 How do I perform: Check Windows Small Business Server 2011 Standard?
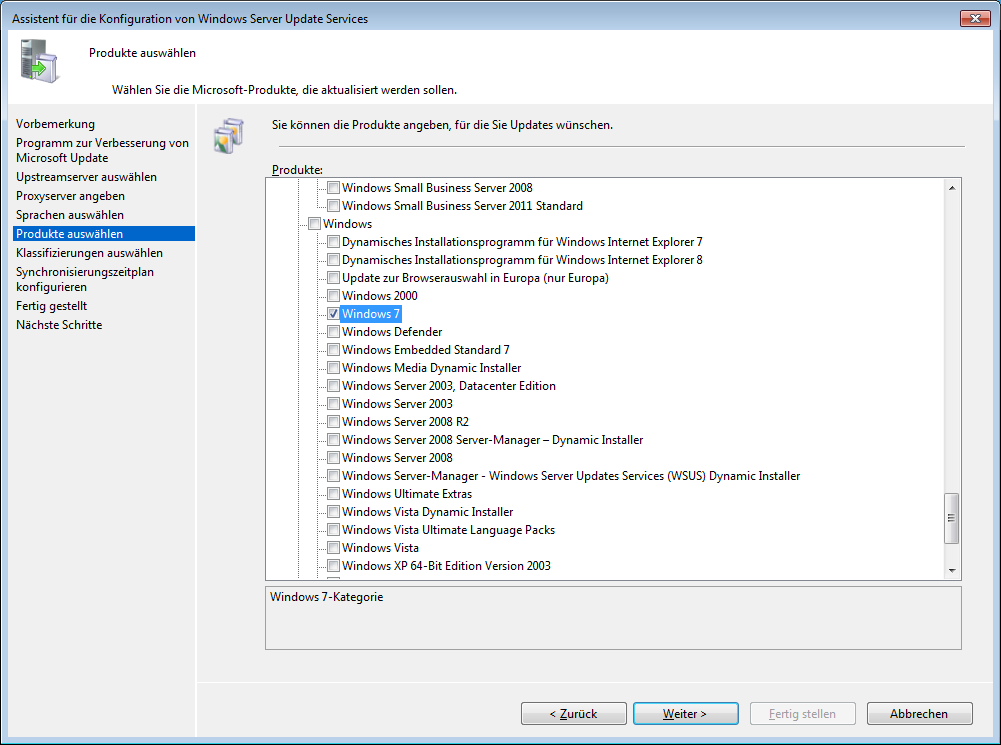click(333, 206)
